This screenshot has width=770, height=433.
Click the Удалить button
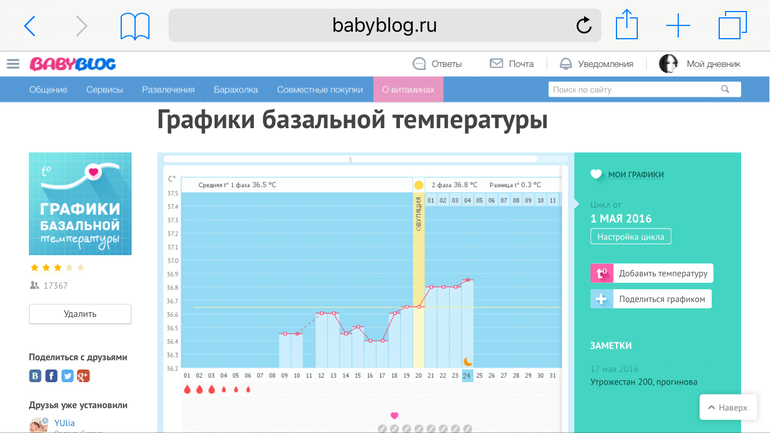(x=80, y=314)
